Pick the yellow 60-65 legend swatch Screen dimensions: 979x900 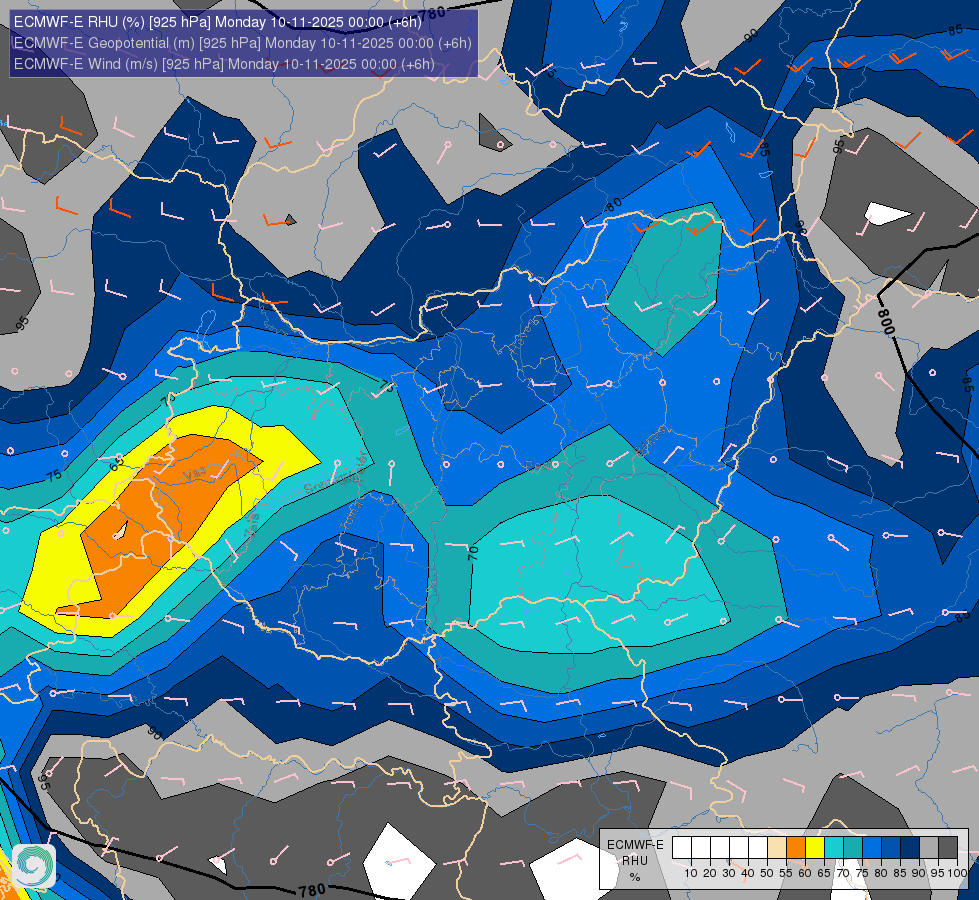click(815, 848)
